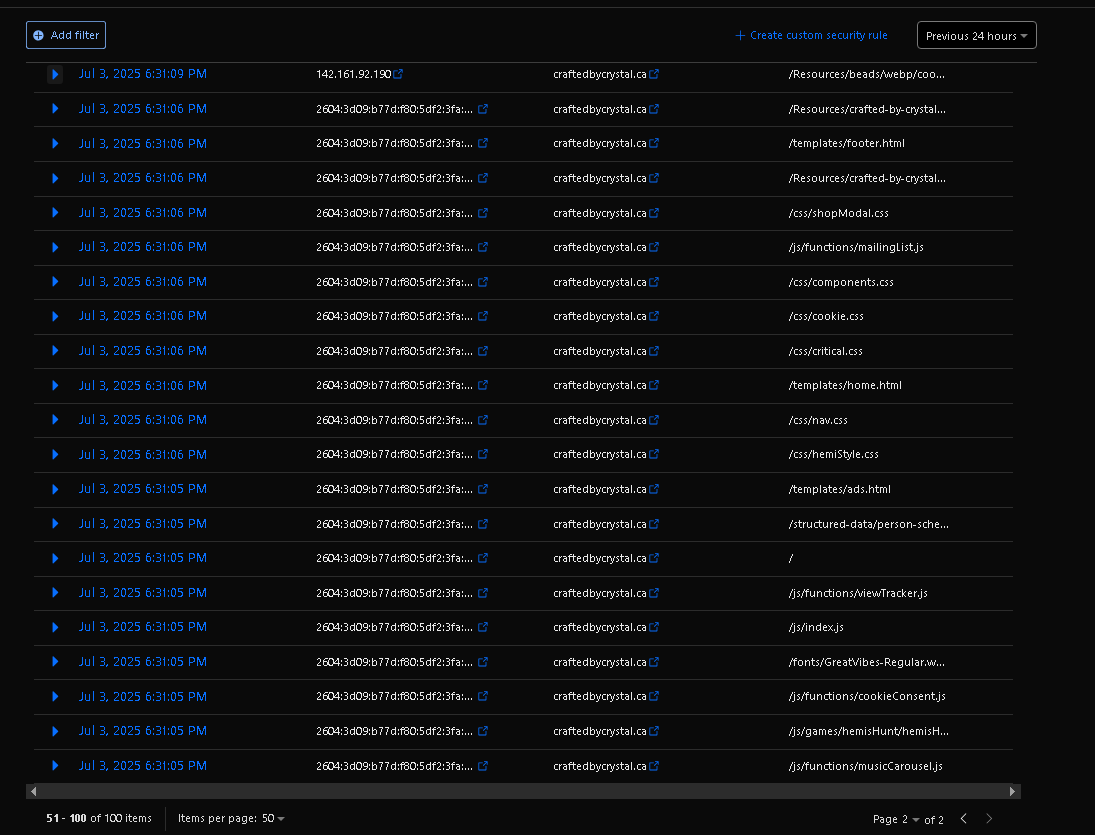The image size is (1095, 835).
Task: Click horizontal scrollbar left arrow
Action: (33, 791)
